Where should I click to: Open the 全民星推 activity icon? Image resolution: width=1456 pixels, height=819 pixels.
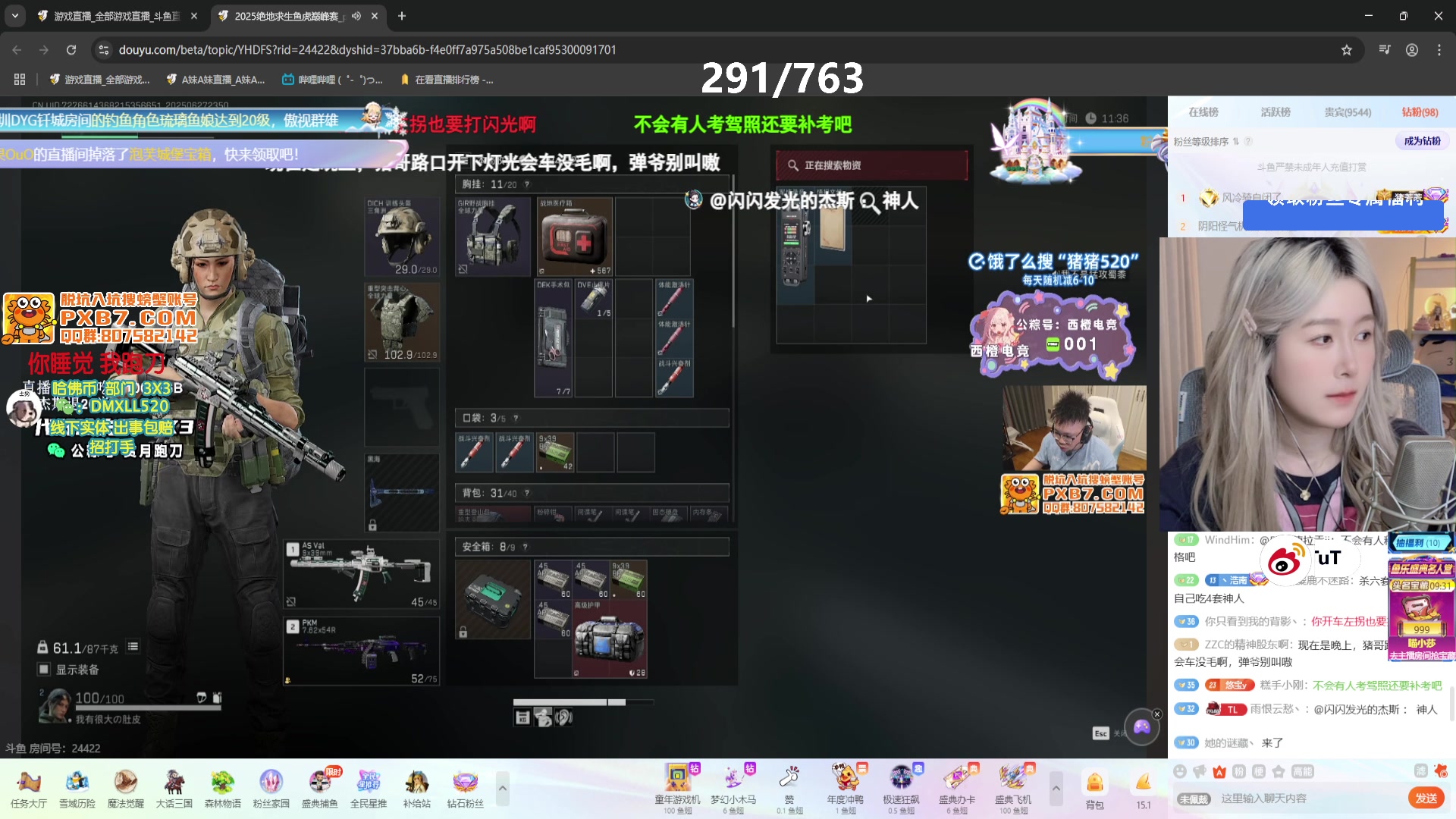click(x=369, y=789)
